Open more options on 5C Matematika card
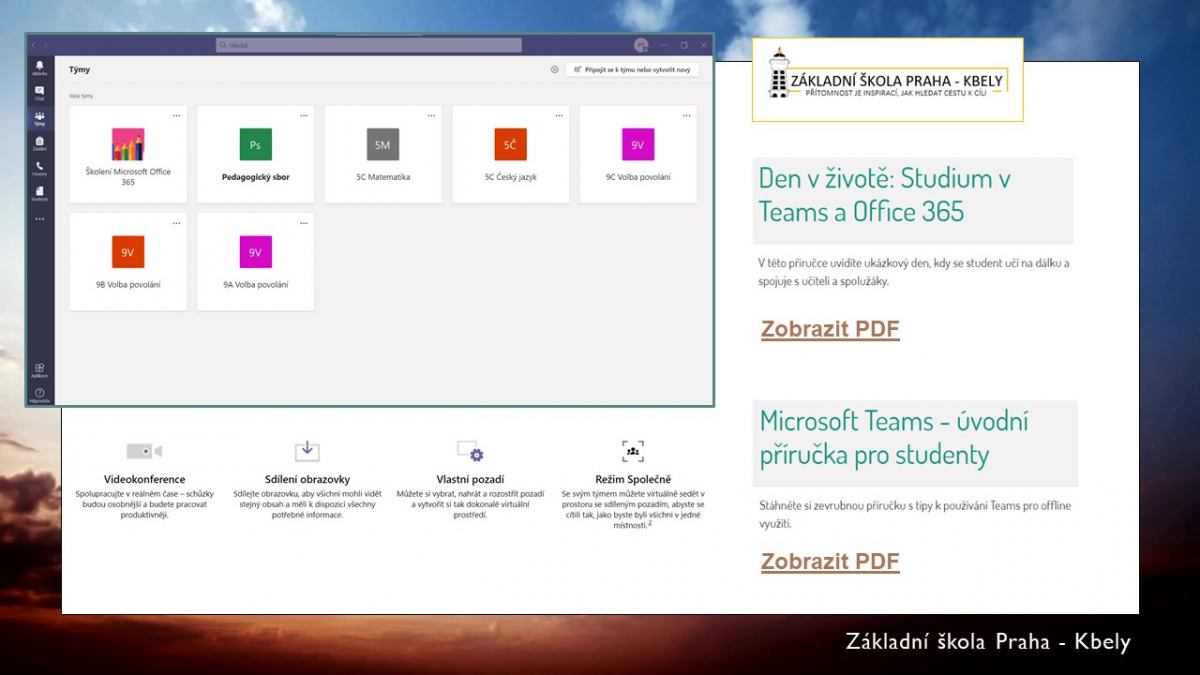 (432, 115)
